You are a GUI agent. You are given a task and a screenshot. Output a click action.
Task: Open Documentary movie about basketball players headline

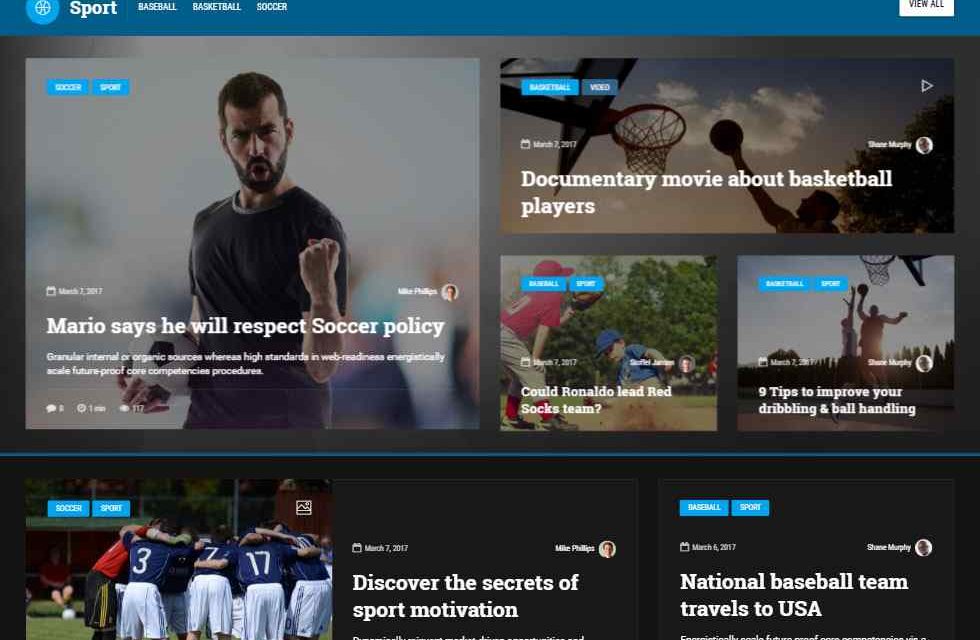pyautogui.click(x=706, y=192)
